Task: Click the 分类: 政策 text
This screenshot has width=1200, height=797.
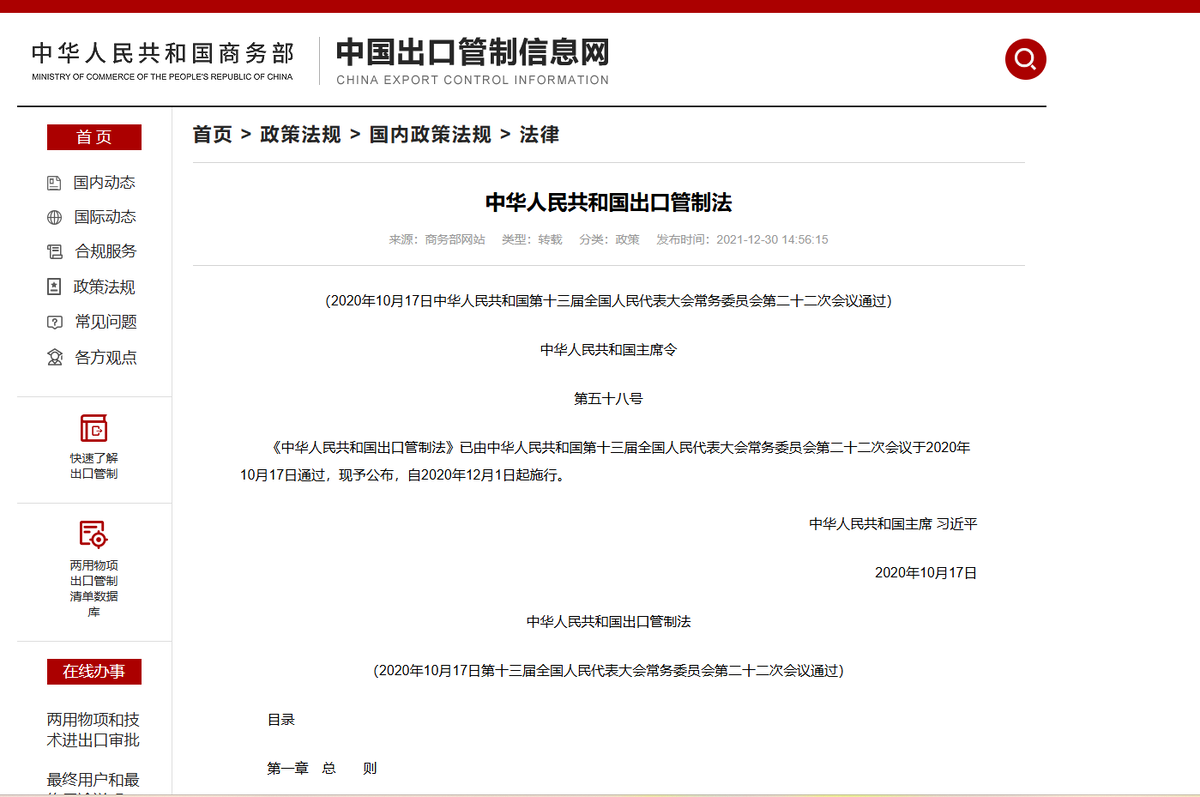Action: point(609,240)
